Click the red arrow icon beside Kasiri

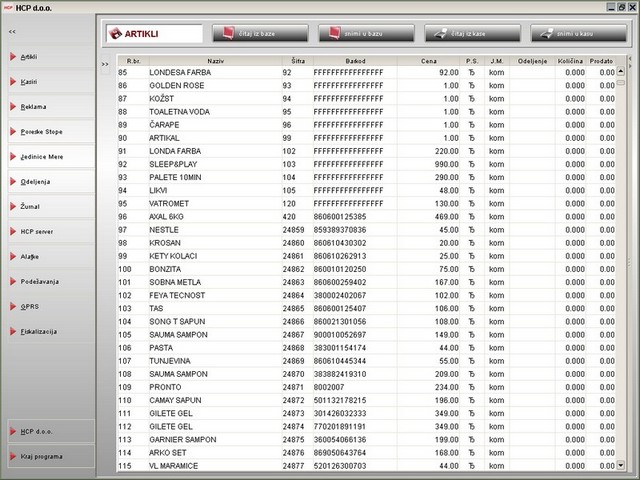(13, 81)
